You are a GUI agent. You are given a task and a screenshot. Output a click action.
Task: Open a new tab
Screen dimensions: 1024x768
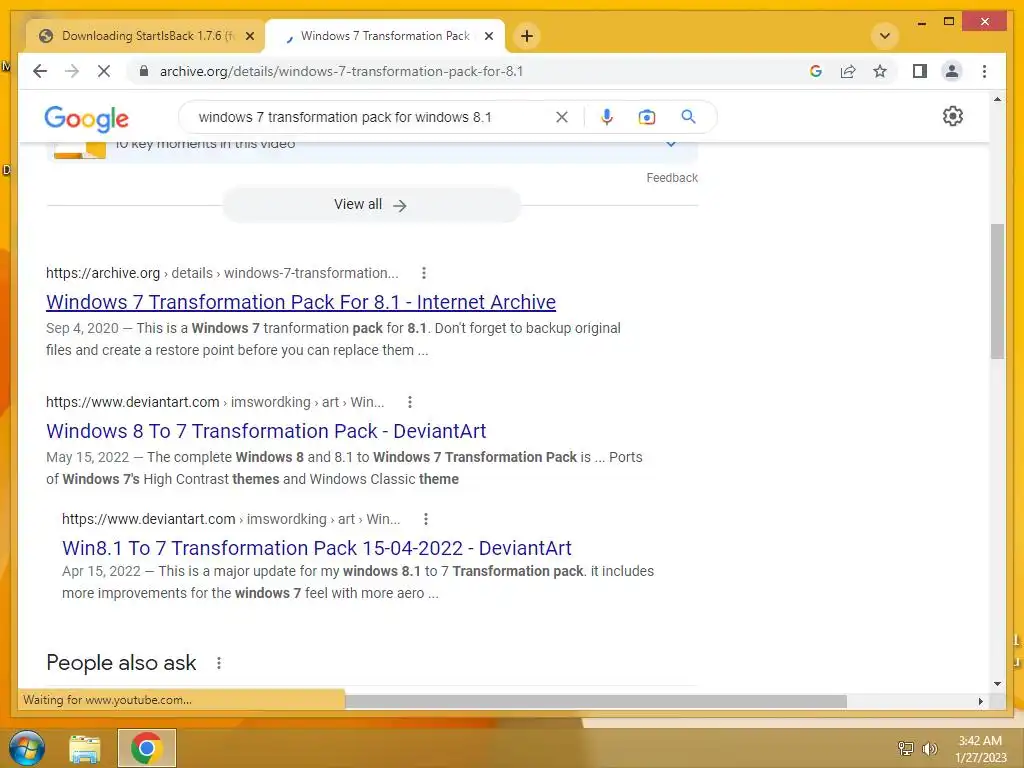(x=527, y=36)
